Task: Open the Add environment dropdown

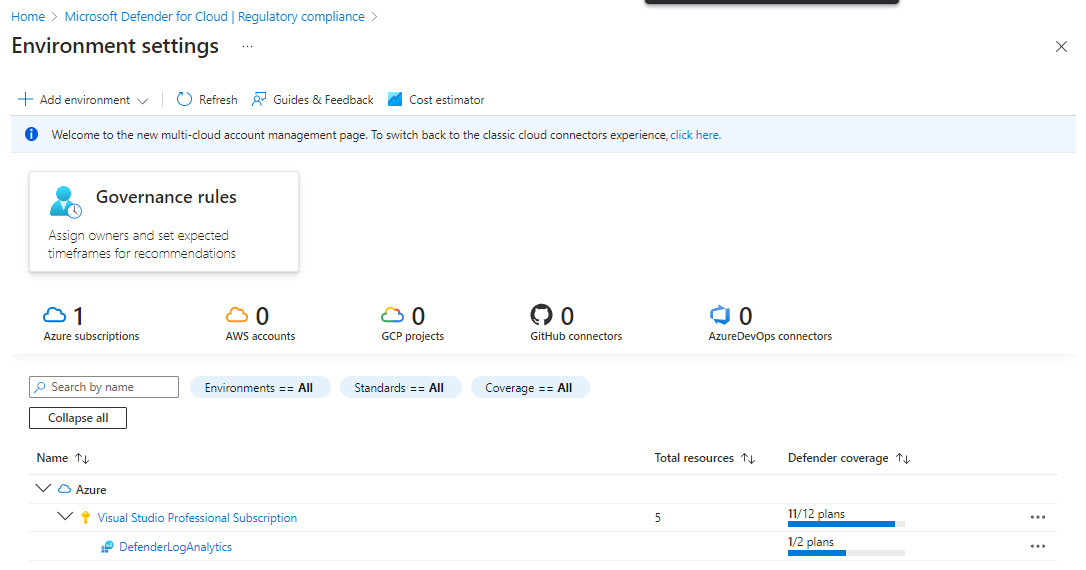Action: 84,100
